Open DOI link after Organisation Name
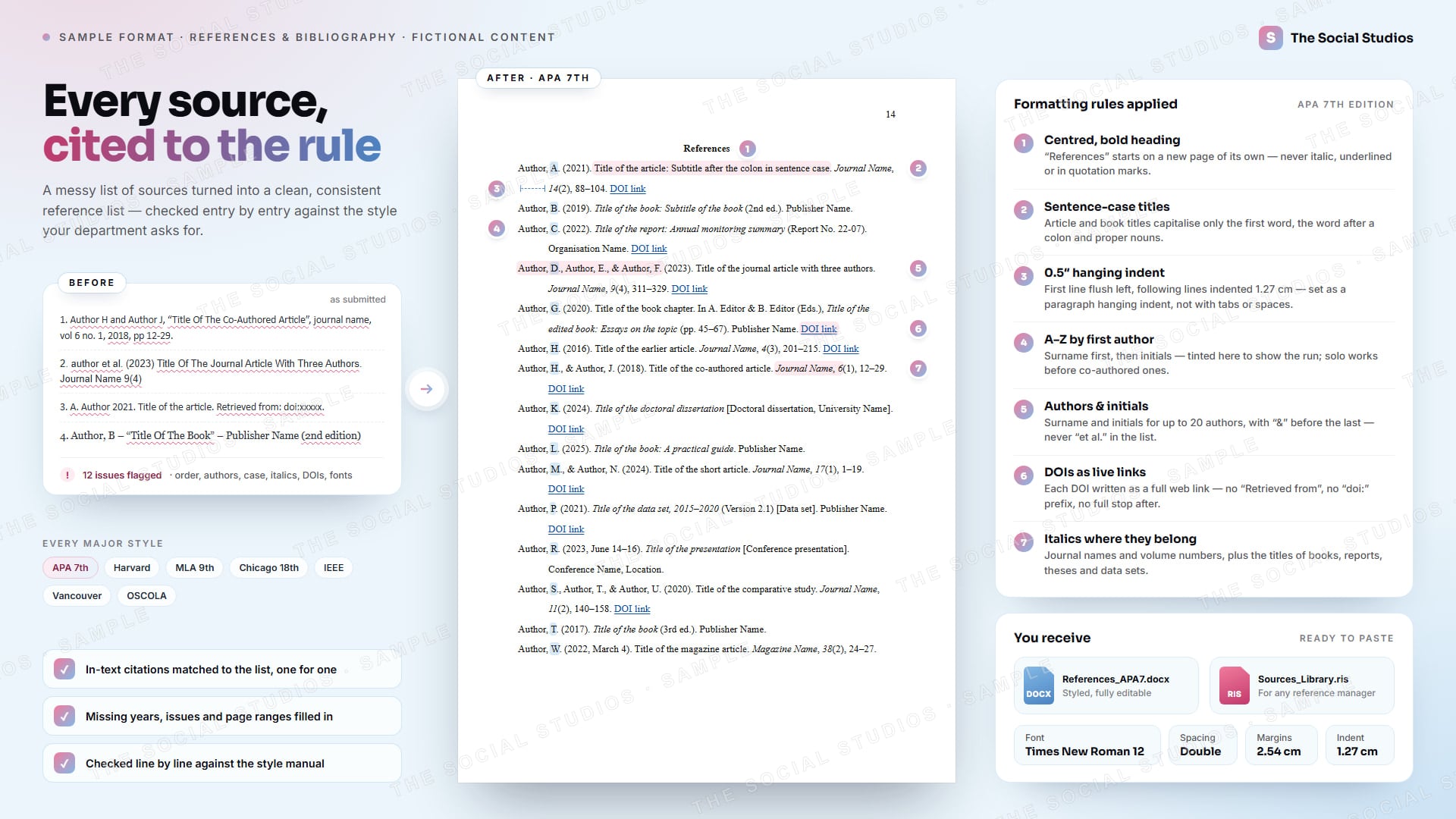The height and width of the screenshot is (819, 1456). (x=649, y=249)
